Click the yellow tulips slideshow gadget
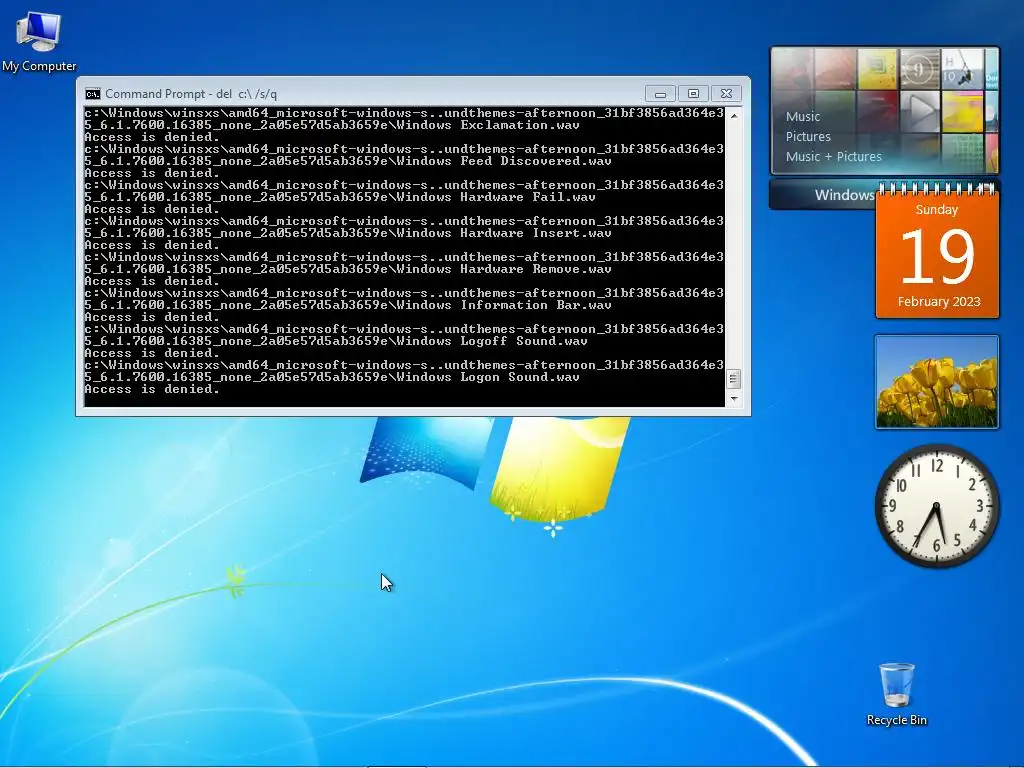 tap(936, 382)
